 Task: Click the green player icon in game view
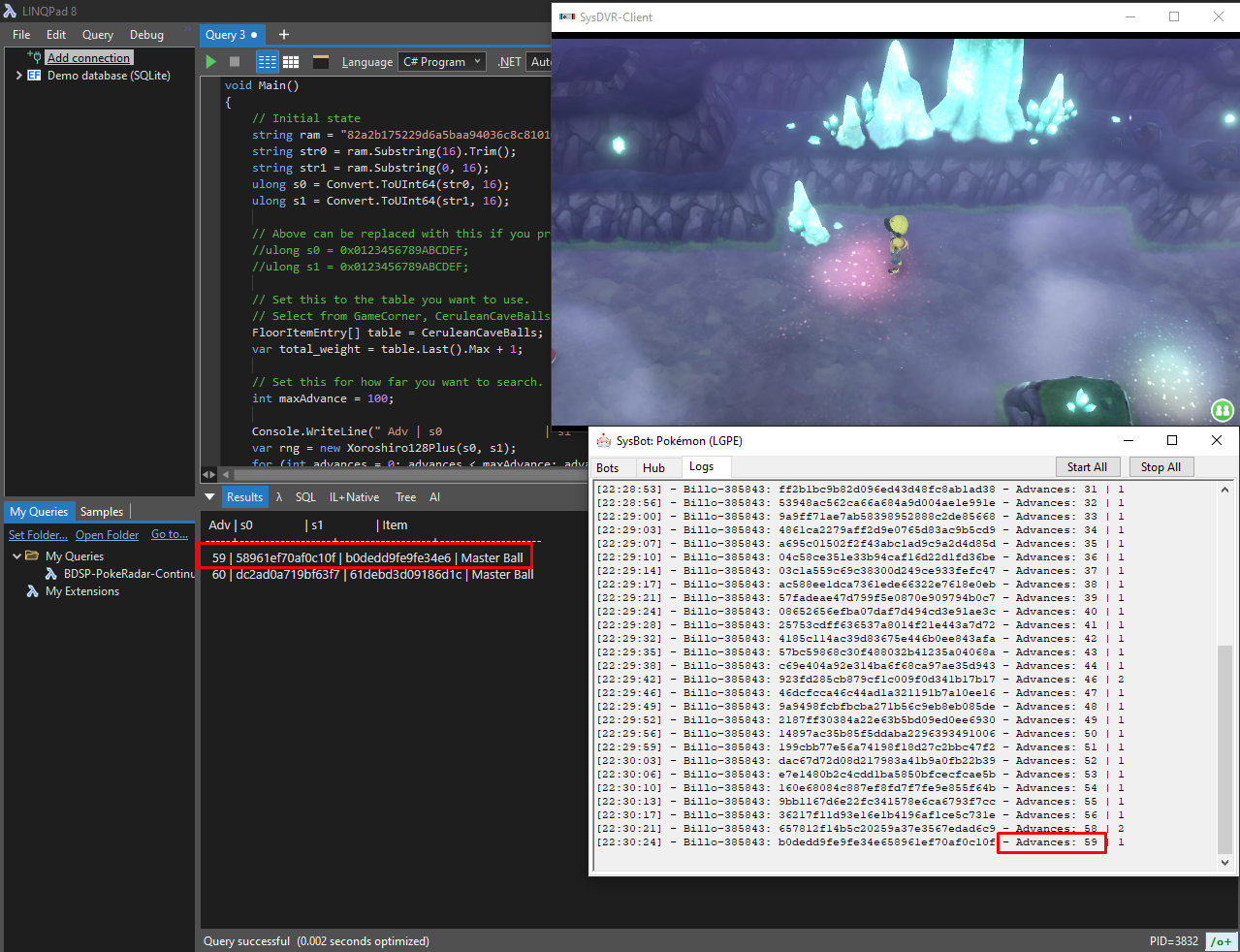point(1223,411)
